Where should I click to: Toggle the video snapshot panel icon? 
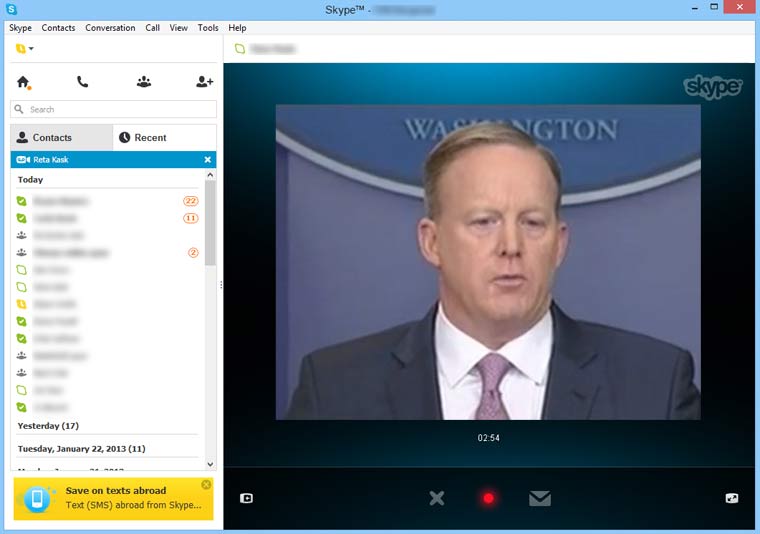click(x=246, y=498)
